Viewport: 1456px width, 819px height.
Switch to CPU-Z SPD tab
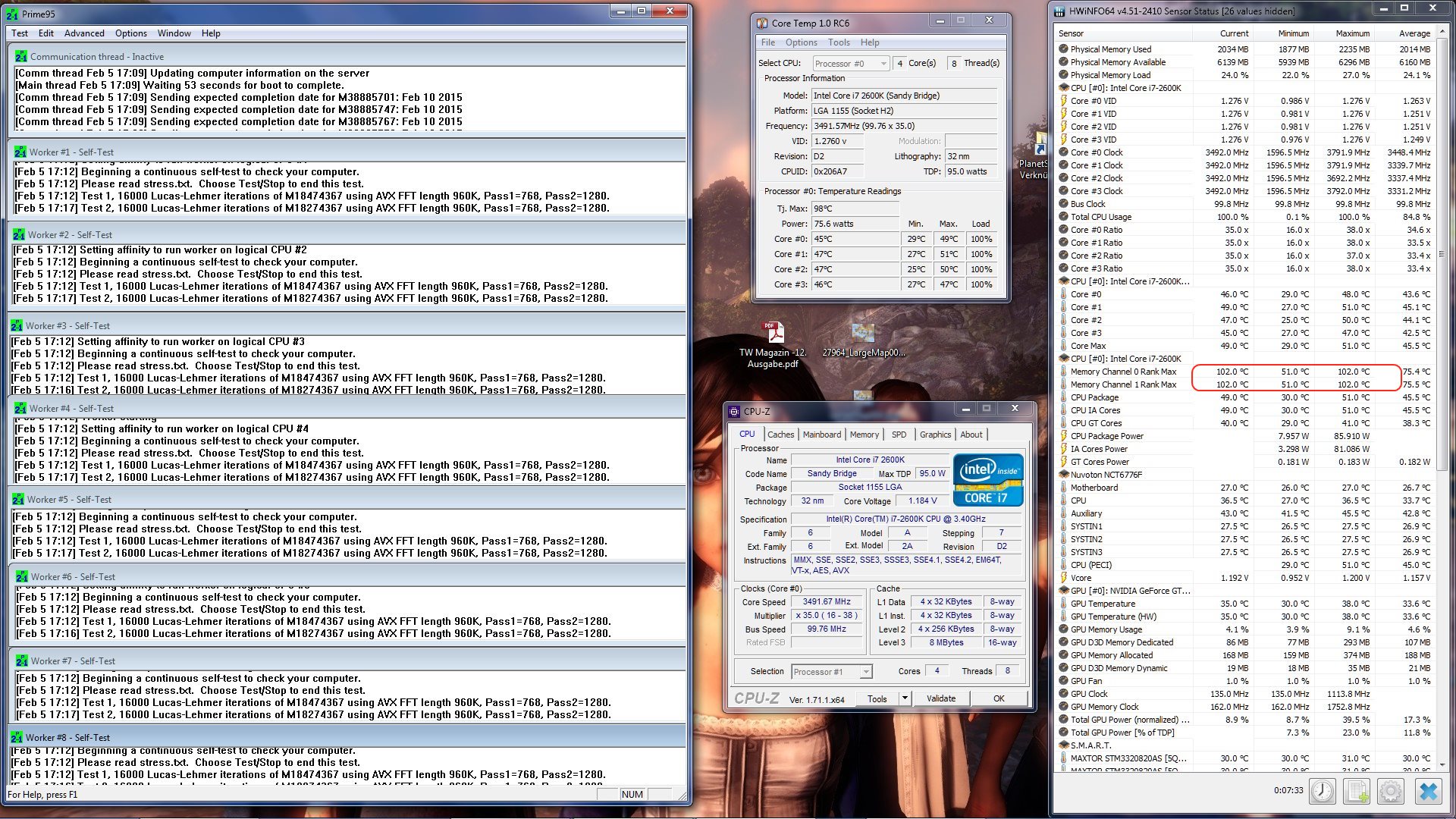coord(899,435)
